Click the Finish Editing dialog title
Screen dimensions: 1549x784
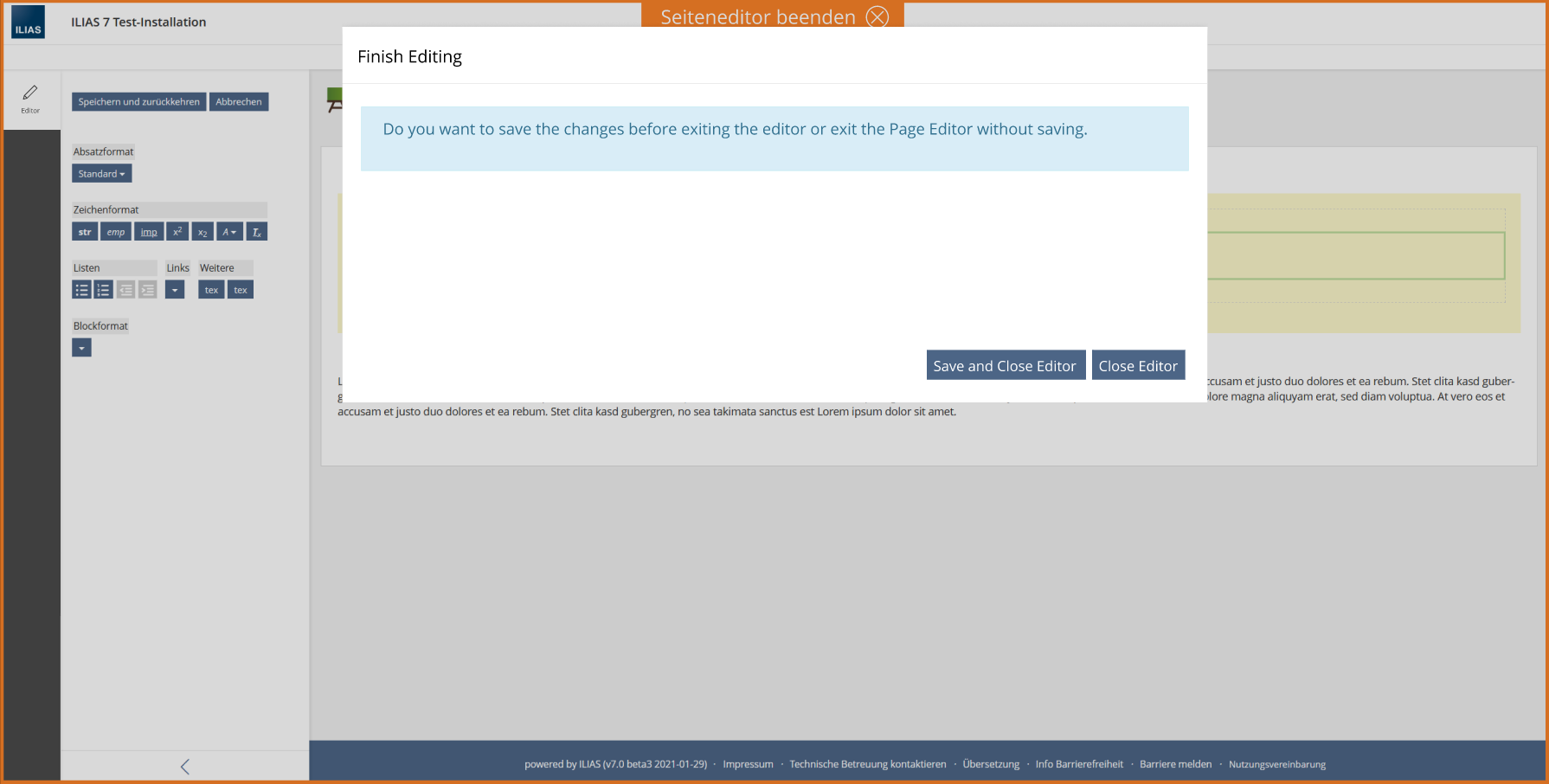click(x=409, y=57)
